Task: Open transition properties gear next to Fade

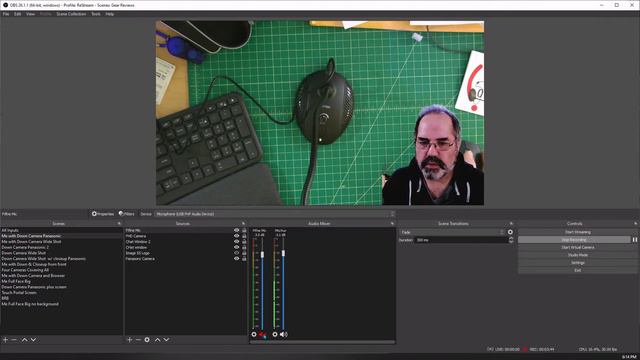Action: [510, 232]
